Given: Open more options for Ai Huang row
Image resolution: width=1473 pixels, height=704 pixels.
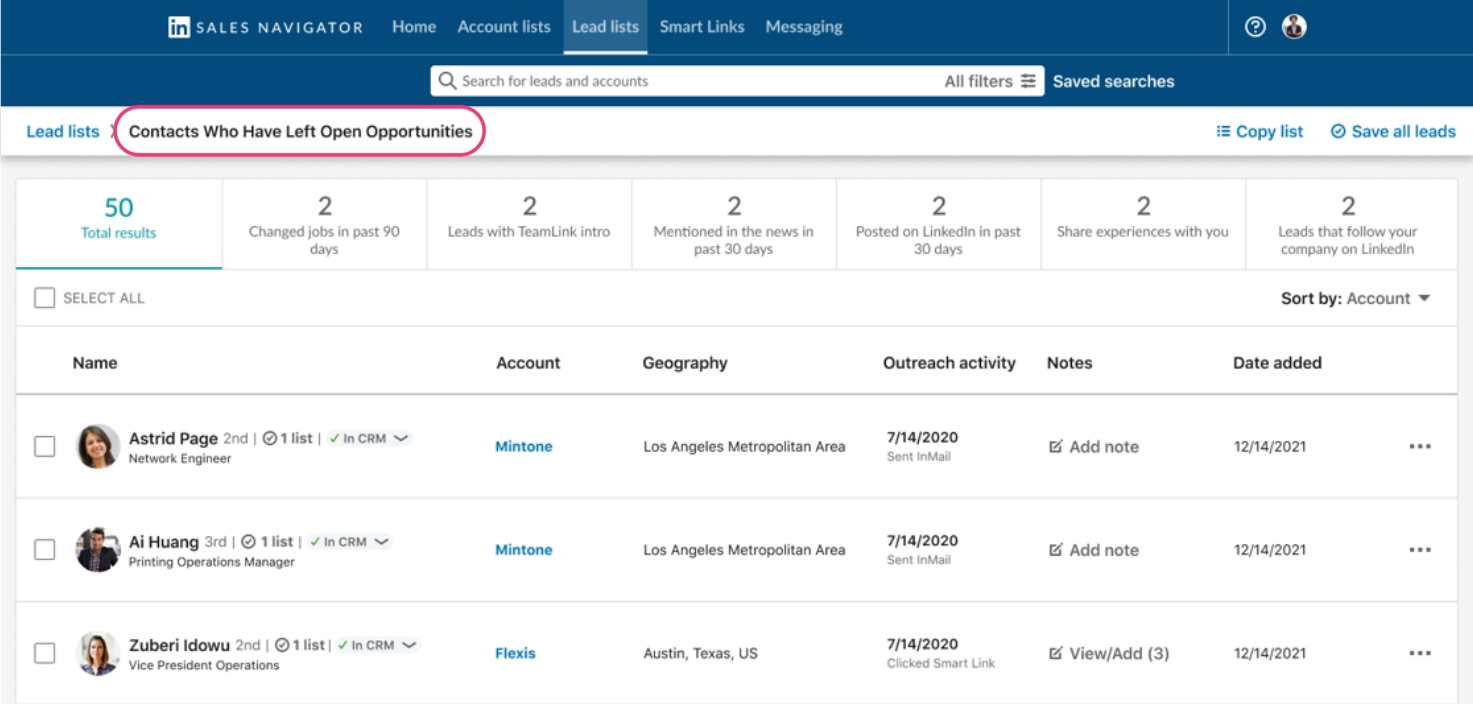Looking at the screenshot, I should click(x=1420, y=550).
